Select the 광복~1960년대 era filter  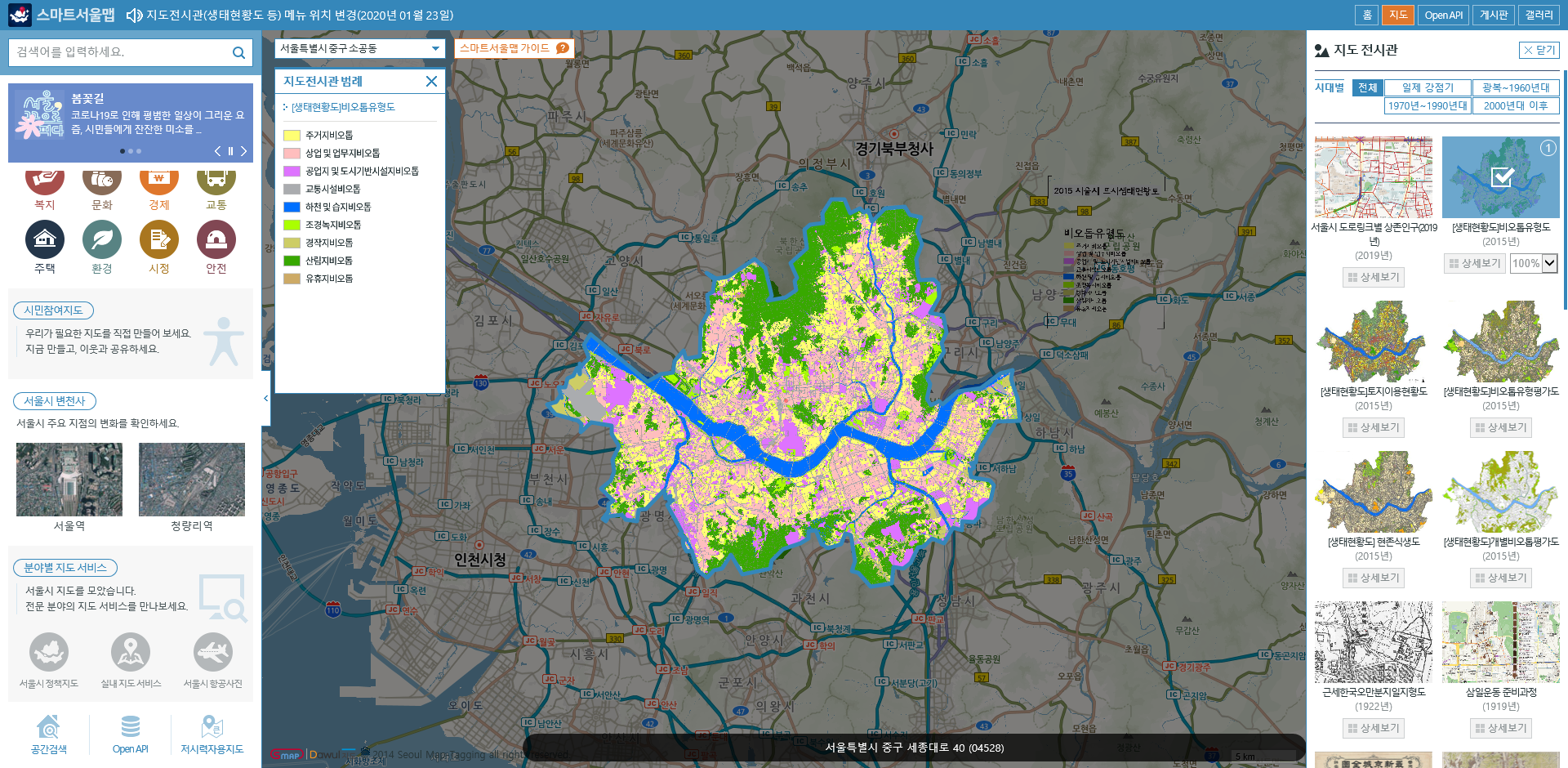[1516, 87]
